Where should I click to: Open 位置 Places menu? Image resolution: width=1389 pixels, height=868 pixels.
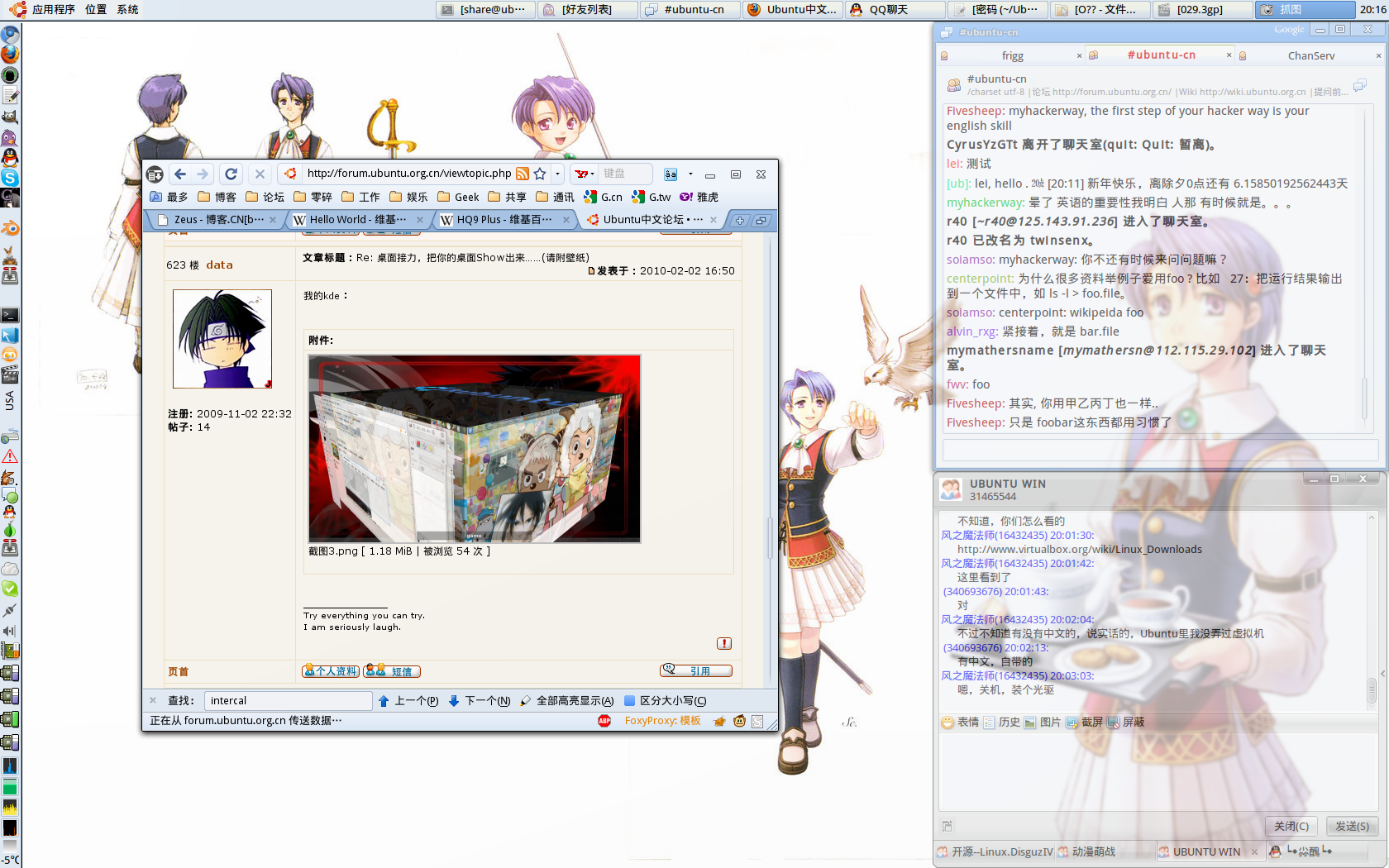(x=96, y=9)
